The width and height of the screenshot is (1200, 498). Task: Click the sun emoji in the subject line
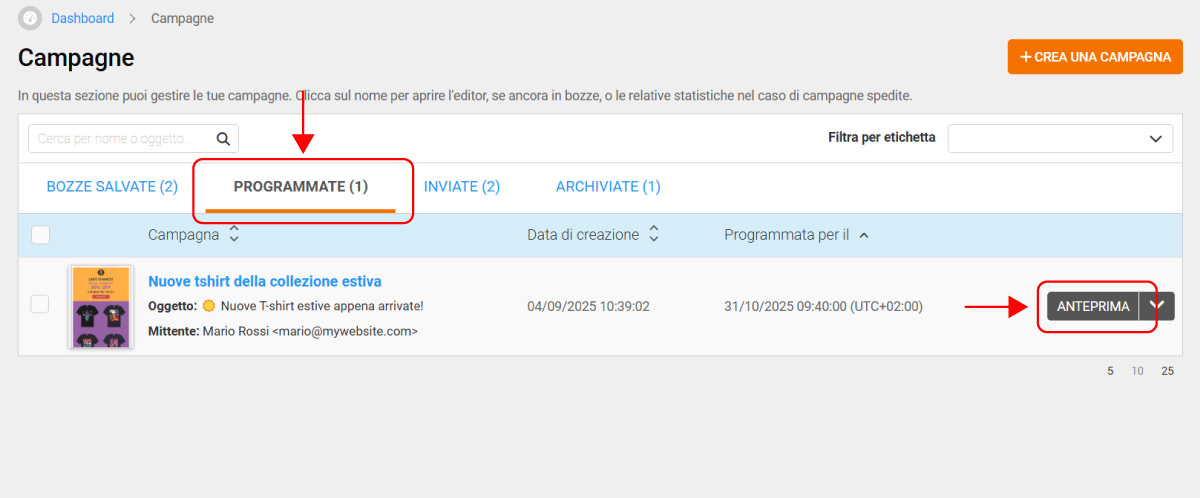208,306
